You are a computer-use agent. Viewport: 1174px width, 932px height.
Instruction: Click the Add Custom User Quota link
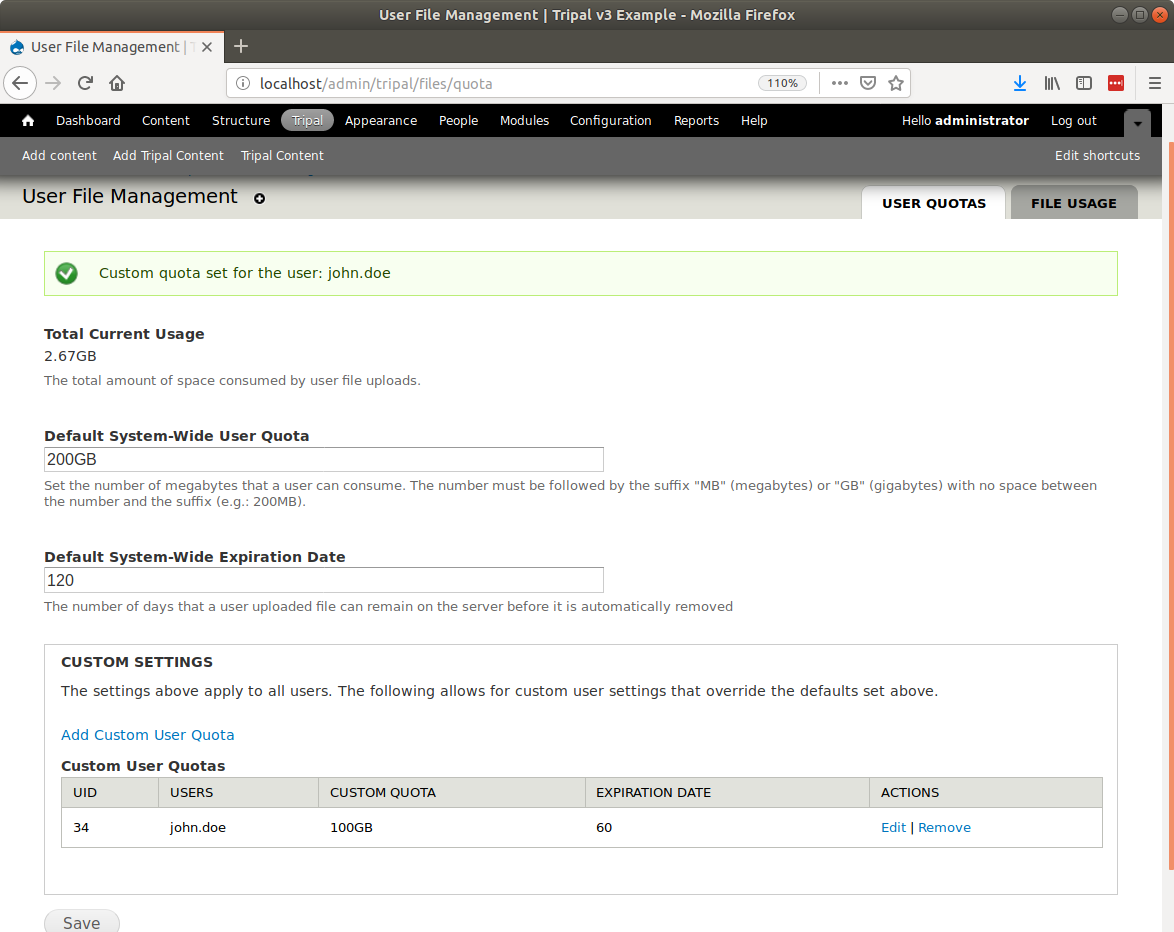point(148,735)
